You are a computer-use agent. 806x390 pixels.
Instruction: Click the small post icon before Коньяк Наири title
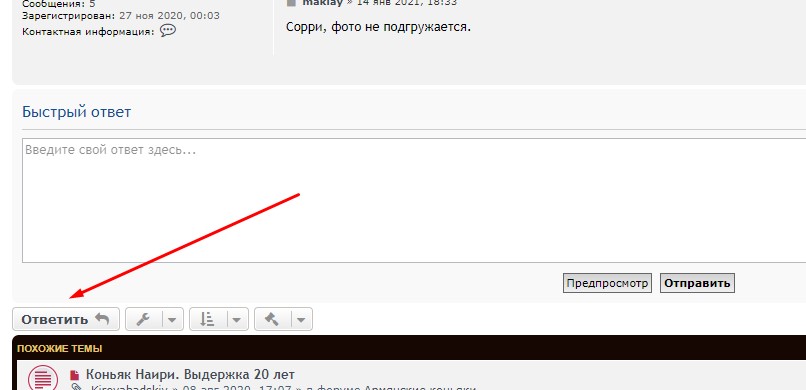[75, 375]
